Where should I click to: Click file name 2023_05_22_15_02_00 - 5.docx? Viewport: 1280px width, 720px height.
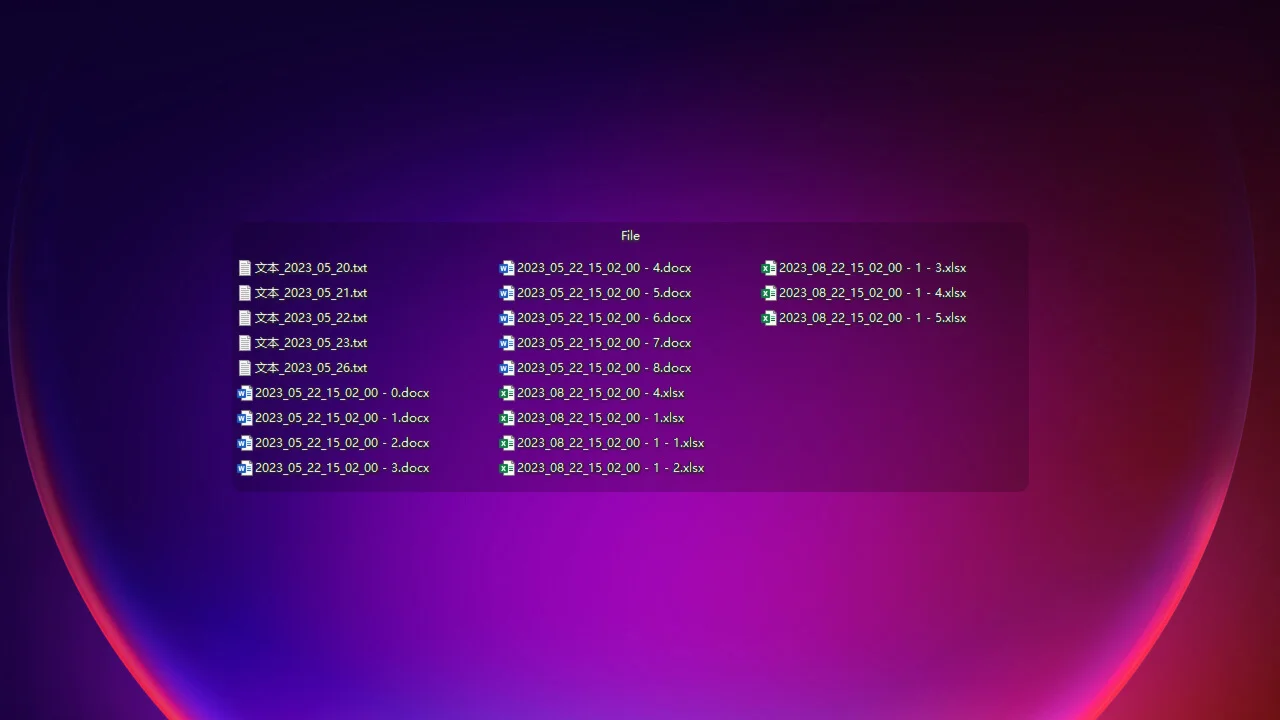604,293
